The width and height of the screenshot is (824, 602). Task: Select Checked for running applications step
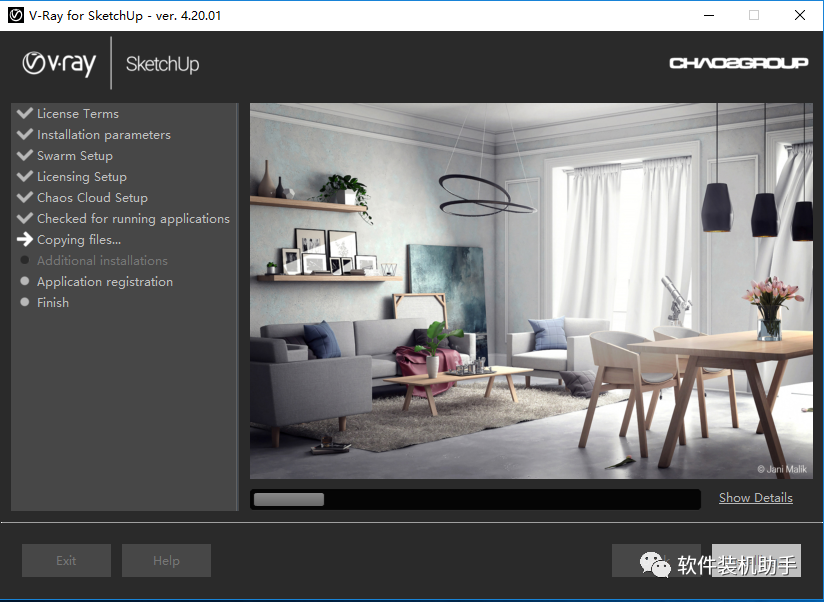click(133, 219)
